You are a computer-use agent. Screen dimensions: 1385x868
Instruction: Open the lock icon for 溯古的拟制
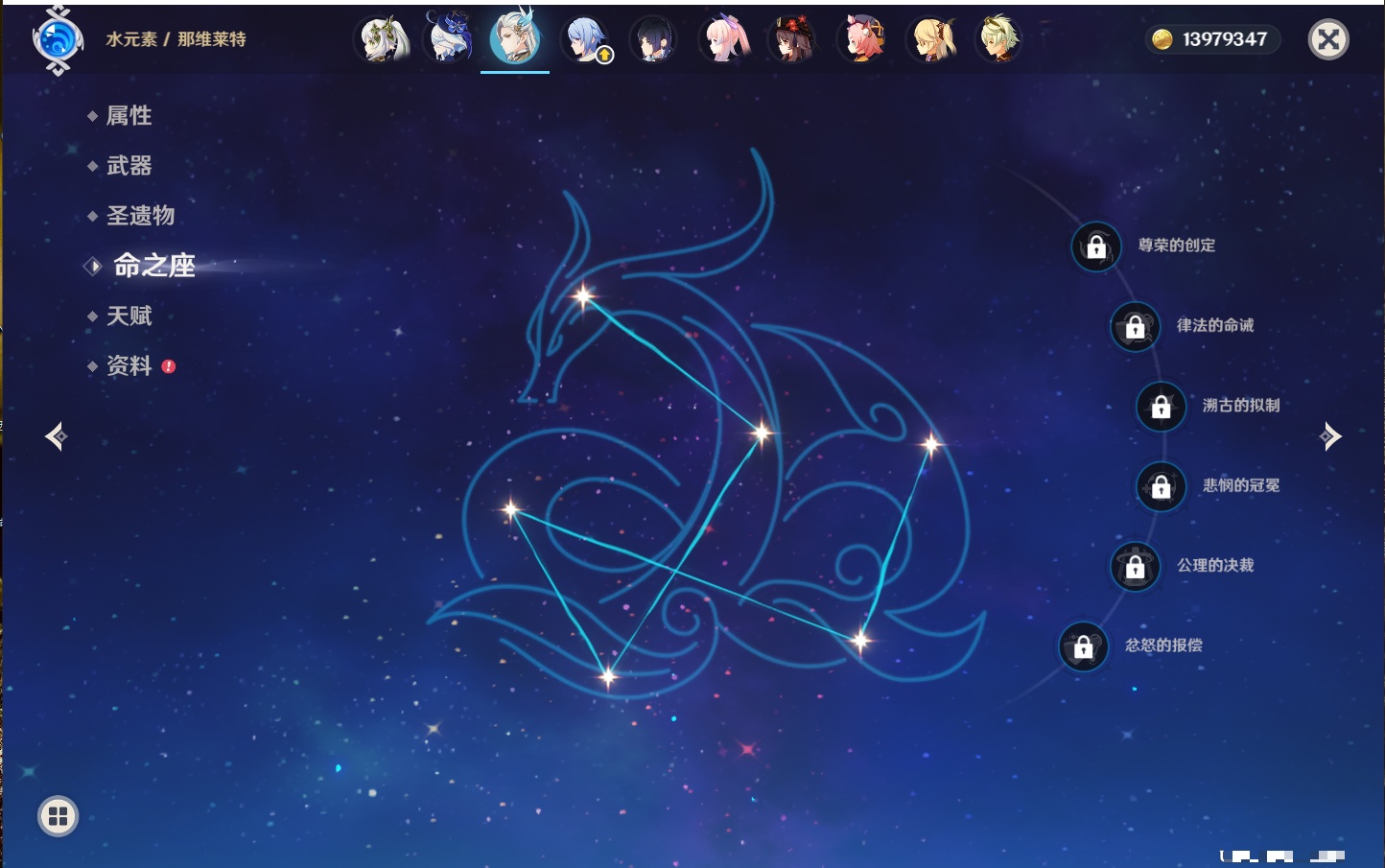tap(1162, 407)
